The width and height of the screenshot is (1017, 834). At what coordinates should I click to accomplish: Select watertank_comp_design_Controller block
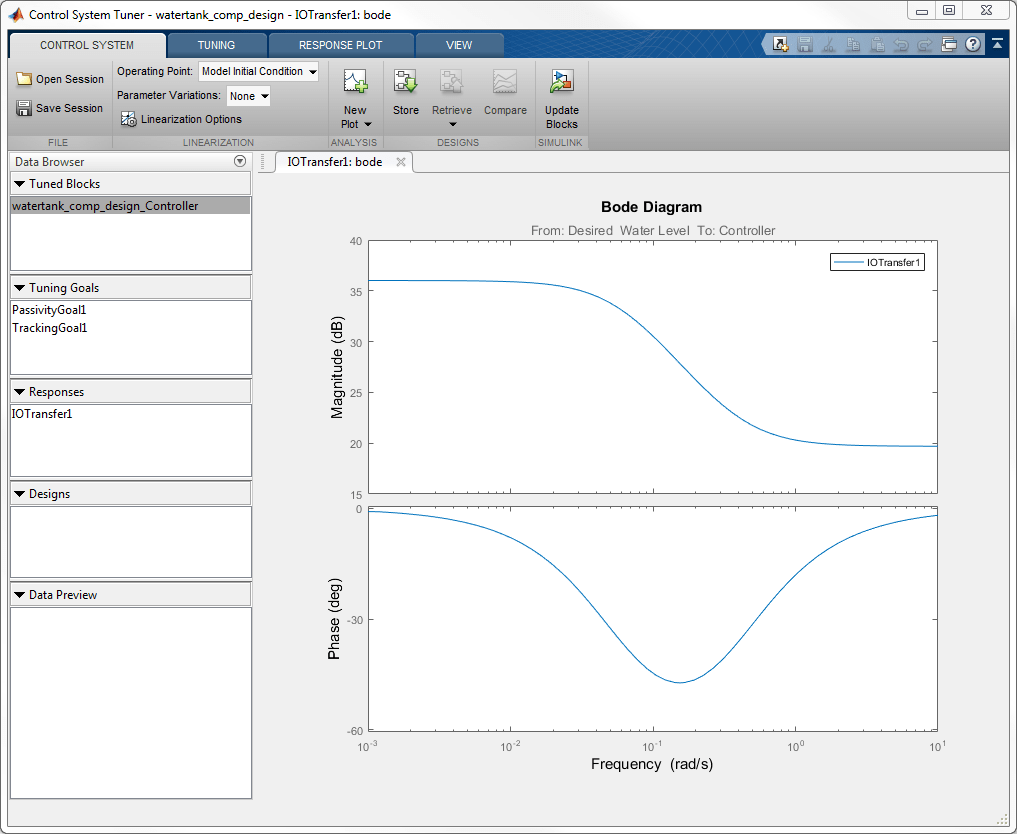coord(130,206)
